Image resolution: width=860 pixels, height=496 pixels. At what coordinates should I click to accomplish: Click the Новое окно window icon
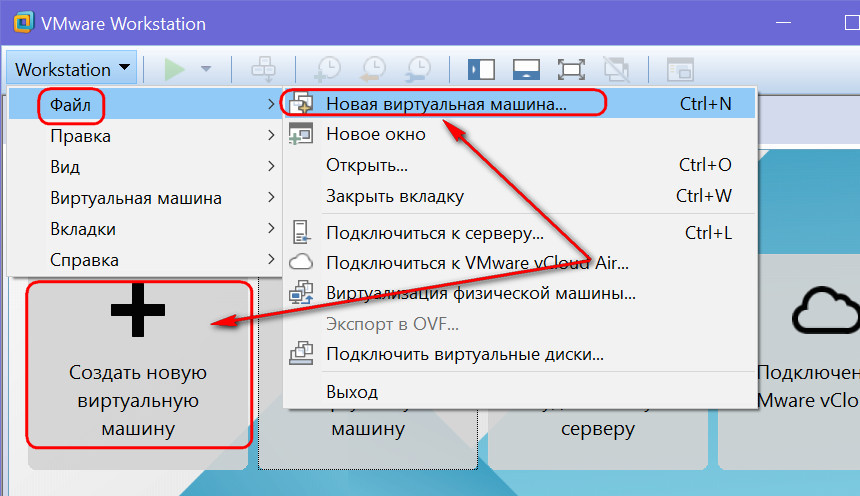pyautogui.click(x=301, y=134)
